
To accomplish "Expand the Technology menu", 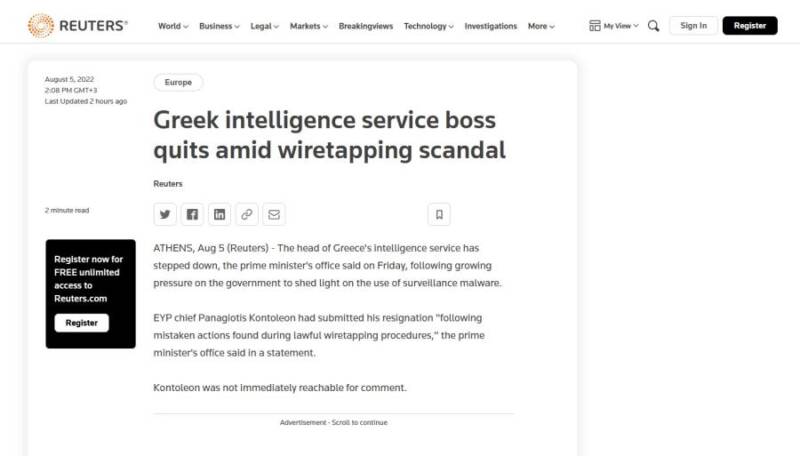I will (428, 26).
